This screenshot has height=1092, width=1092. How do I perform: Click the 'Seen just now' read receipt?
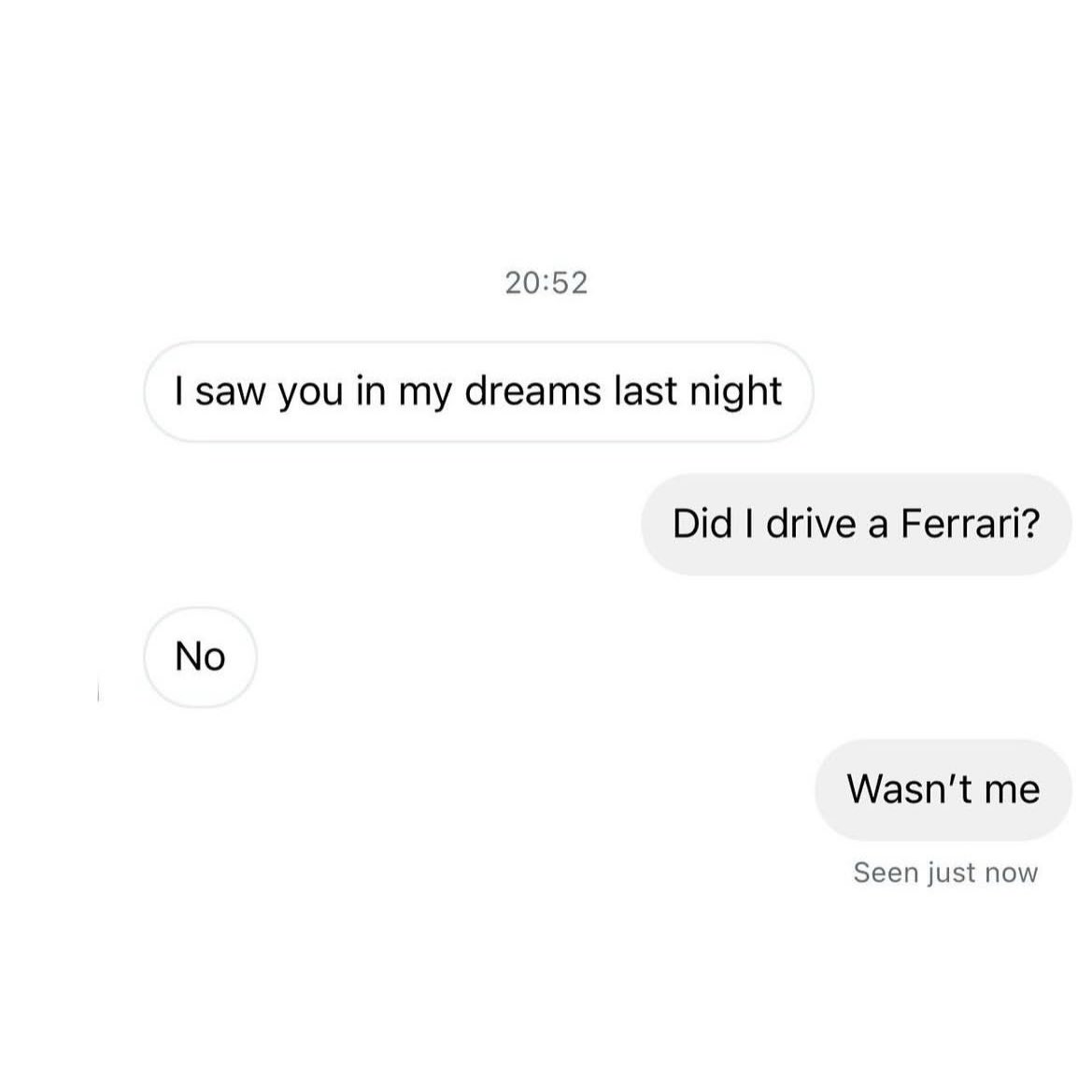tap(945, 872)
